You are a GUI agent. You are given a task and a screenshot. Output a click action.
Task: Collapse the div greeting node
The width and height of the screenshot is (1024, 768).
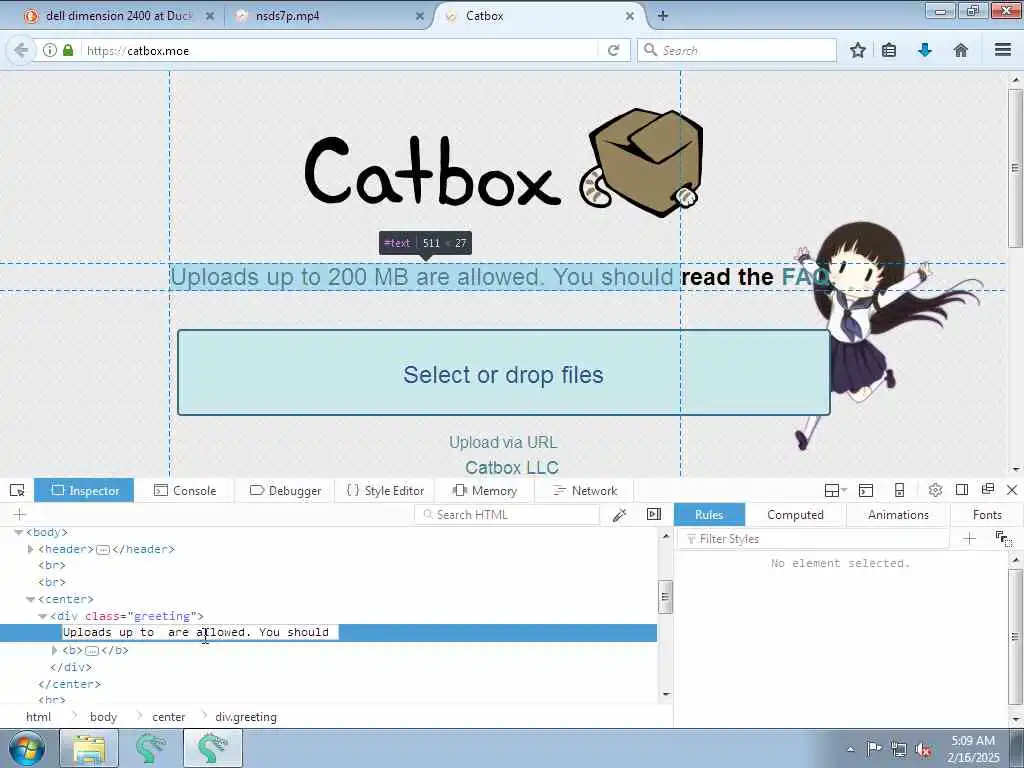42,616
